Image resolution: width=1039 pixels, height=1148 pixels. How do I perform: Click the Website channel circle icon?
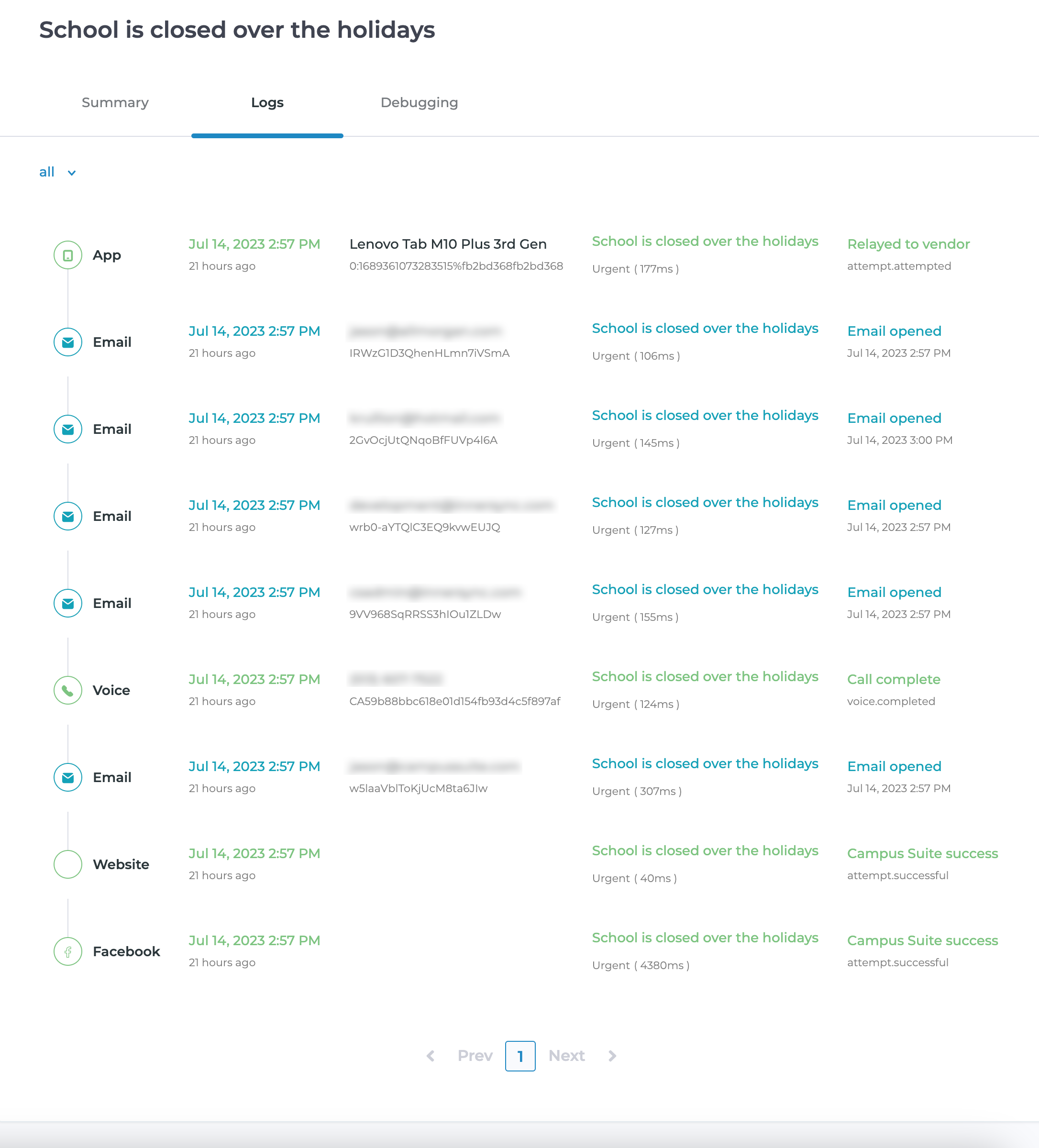click(x=68, y=864)
